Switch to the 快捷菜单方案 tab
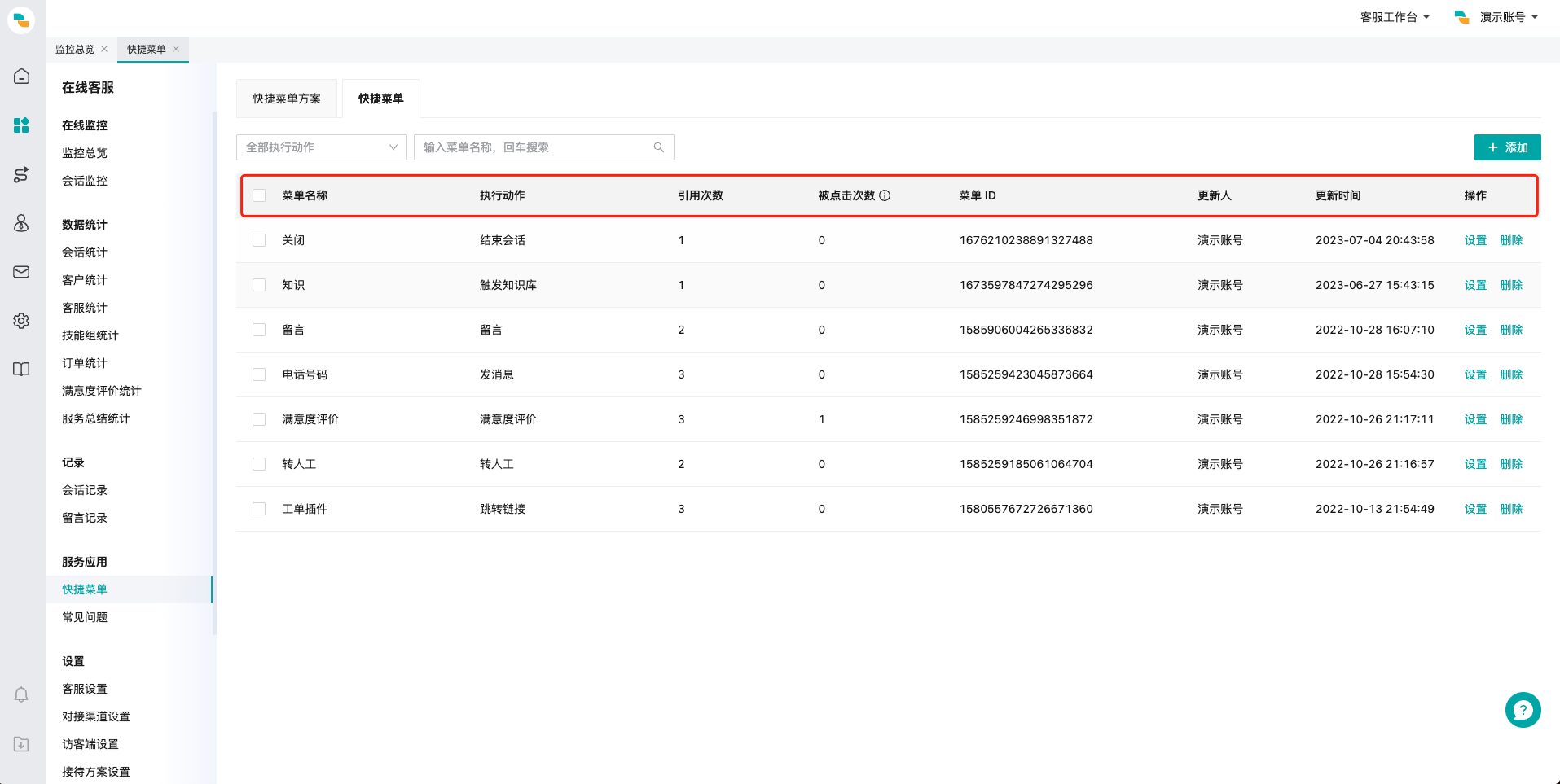The height and width of the screenshot is (784, 1560). [287, 99]
